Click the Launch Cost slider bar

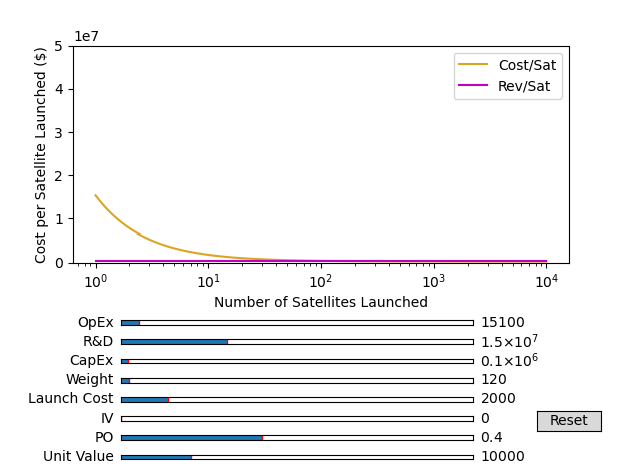point(297,399)
